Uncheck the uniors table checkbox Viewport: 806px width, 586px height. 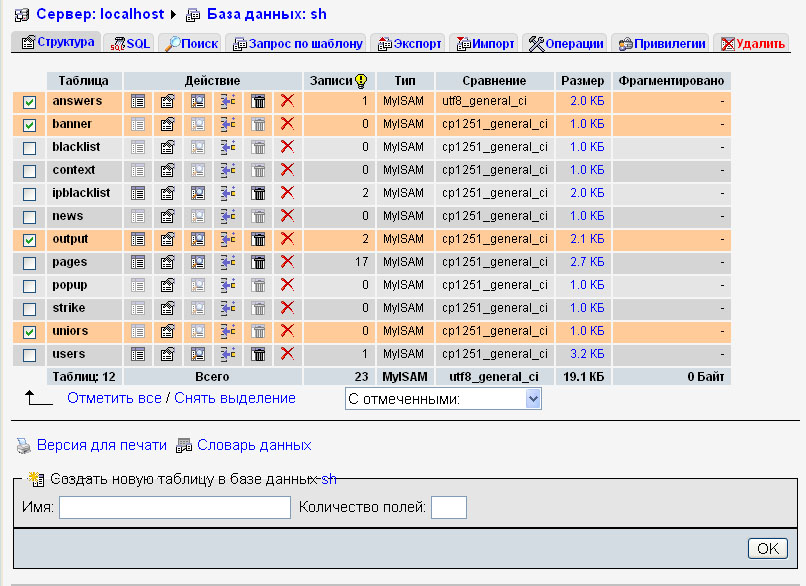[29, 332]
